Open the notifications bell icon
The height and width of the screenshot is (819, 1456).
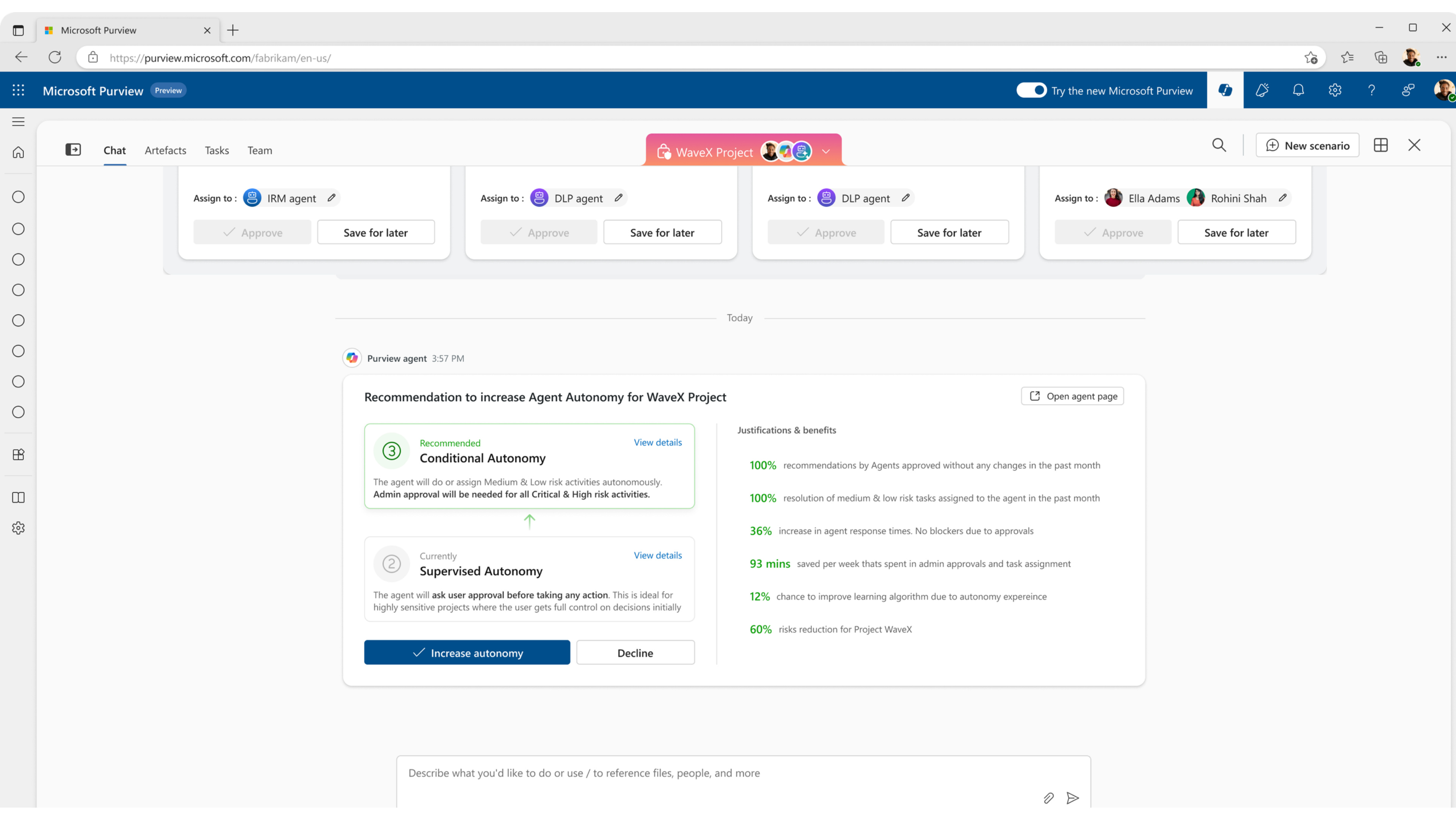pos(1298,91)
